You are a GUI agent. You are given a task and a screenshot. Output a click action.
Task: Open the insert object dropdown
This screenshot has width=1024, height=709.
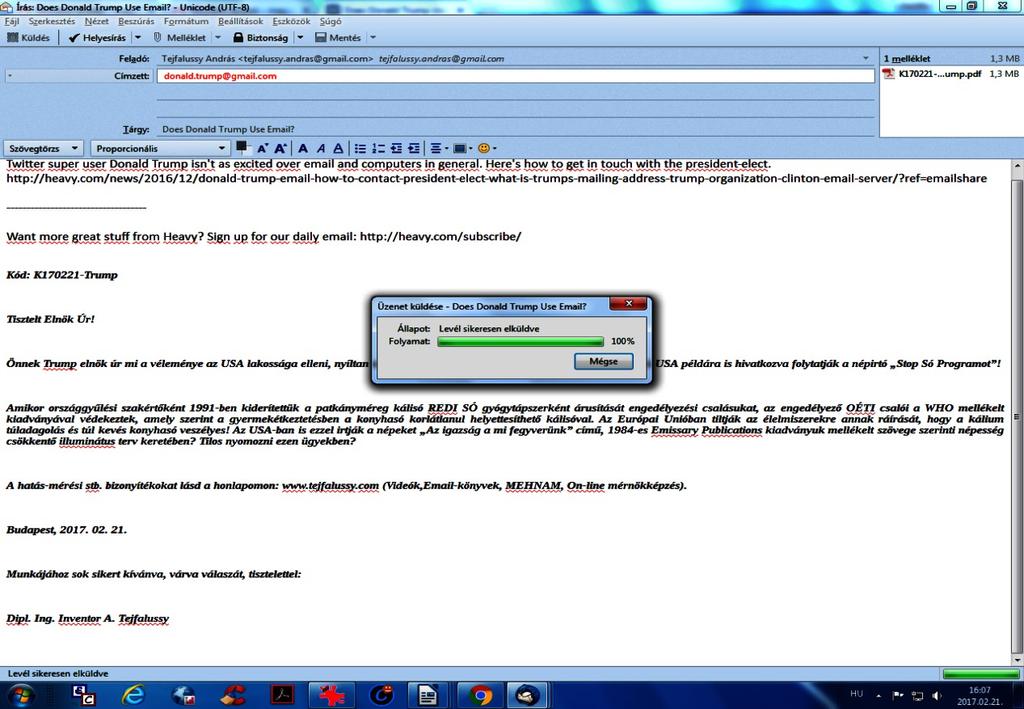click(x=462, y=149)
